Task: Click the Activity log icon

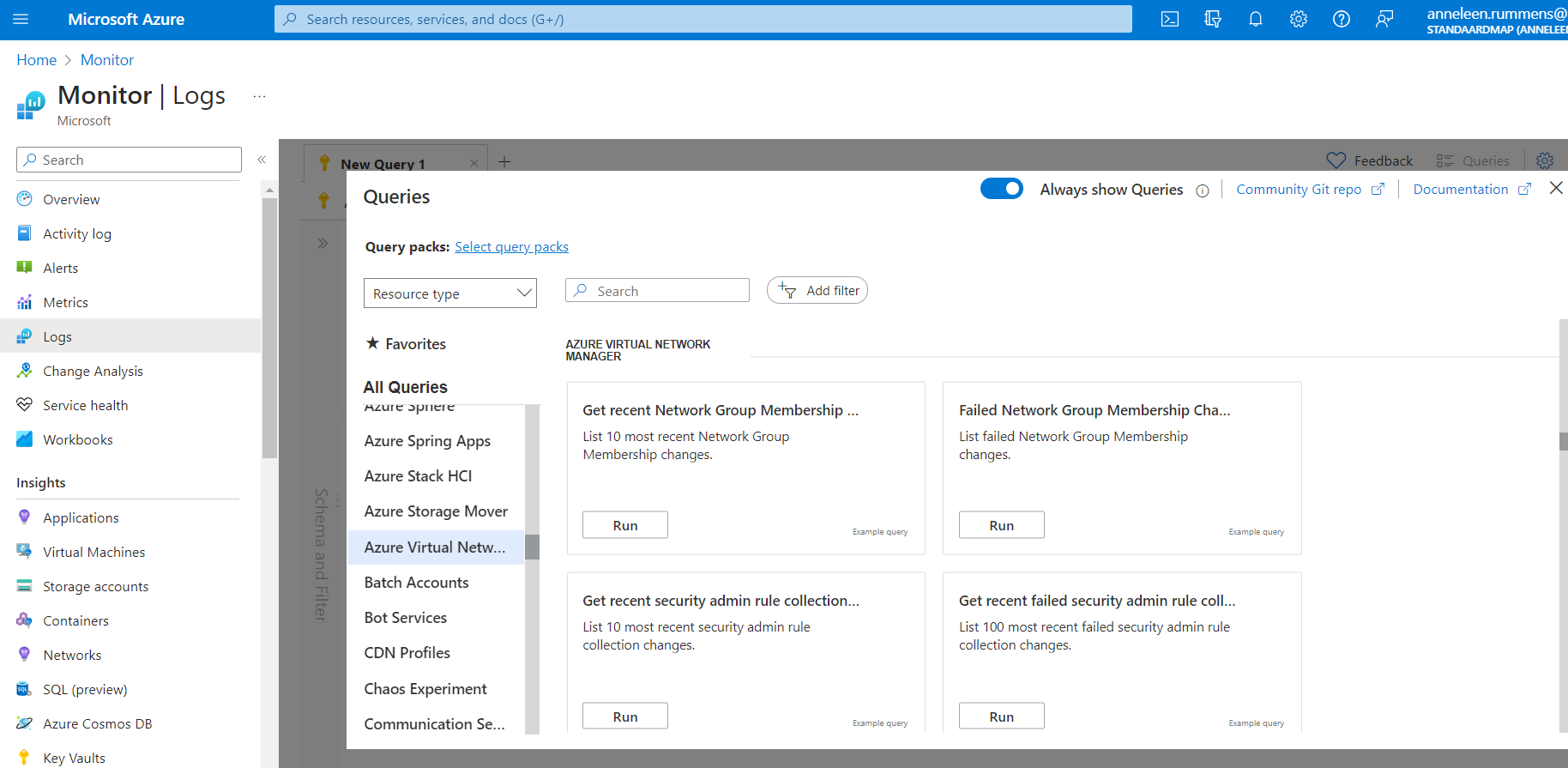Action: click(25, 233)
